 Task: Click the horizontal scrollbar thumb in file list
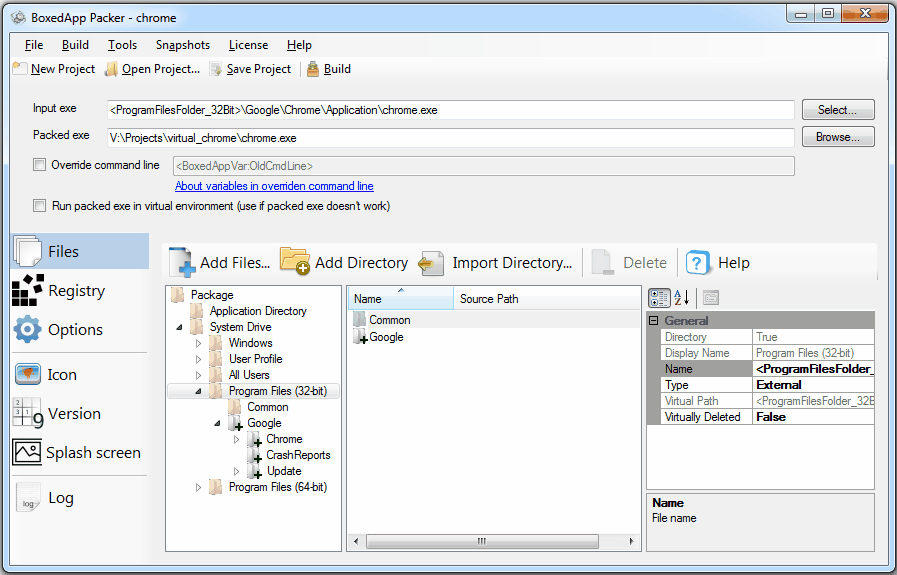click(x=482, y=541)
